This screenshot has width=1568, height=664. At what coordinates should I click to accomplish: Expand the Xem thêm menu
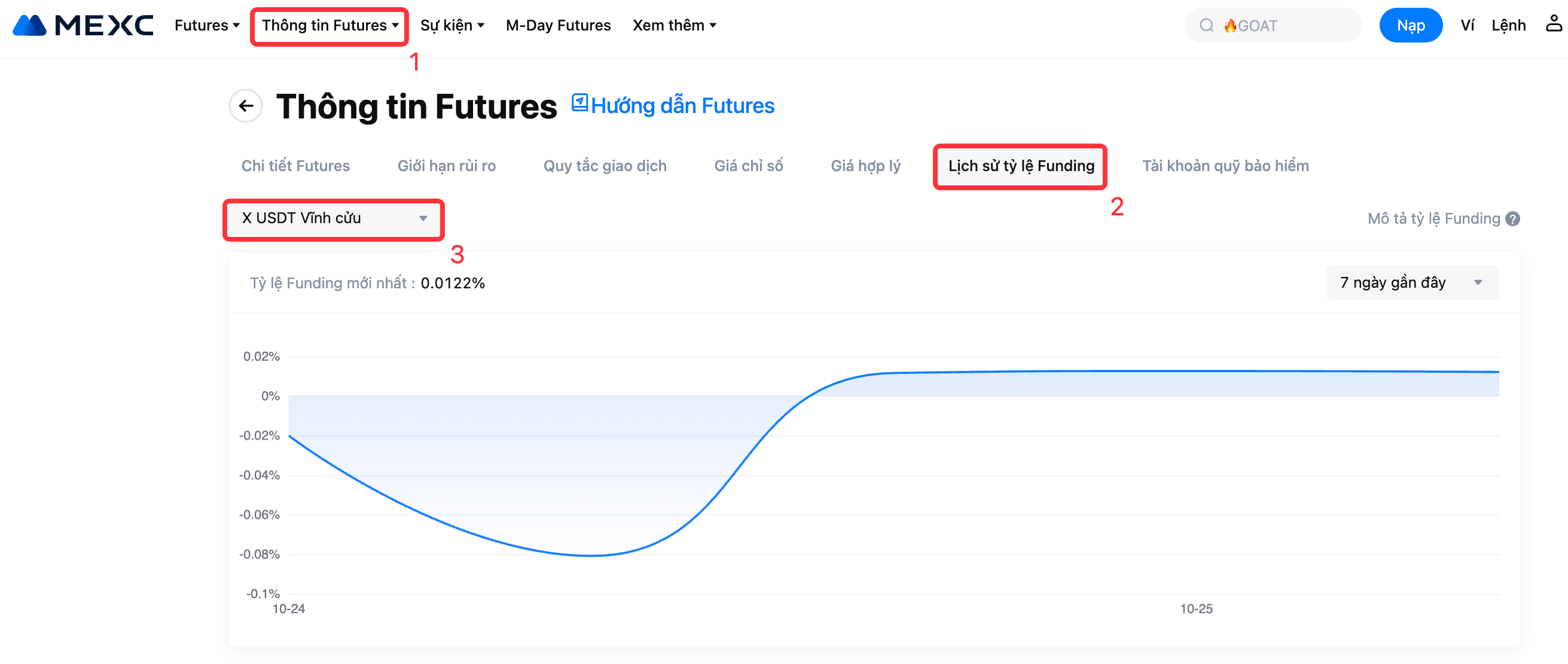674,26
